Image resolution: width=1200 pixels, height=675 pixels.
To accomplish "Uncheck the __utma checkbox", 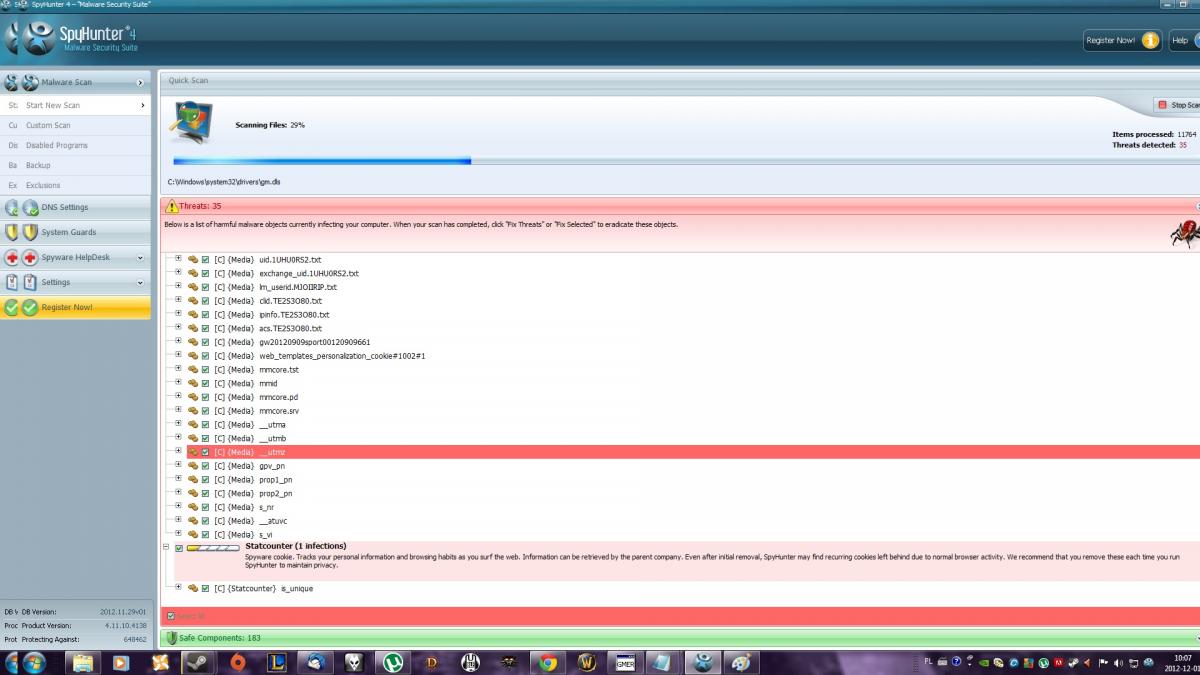I will tap(206, 425).
